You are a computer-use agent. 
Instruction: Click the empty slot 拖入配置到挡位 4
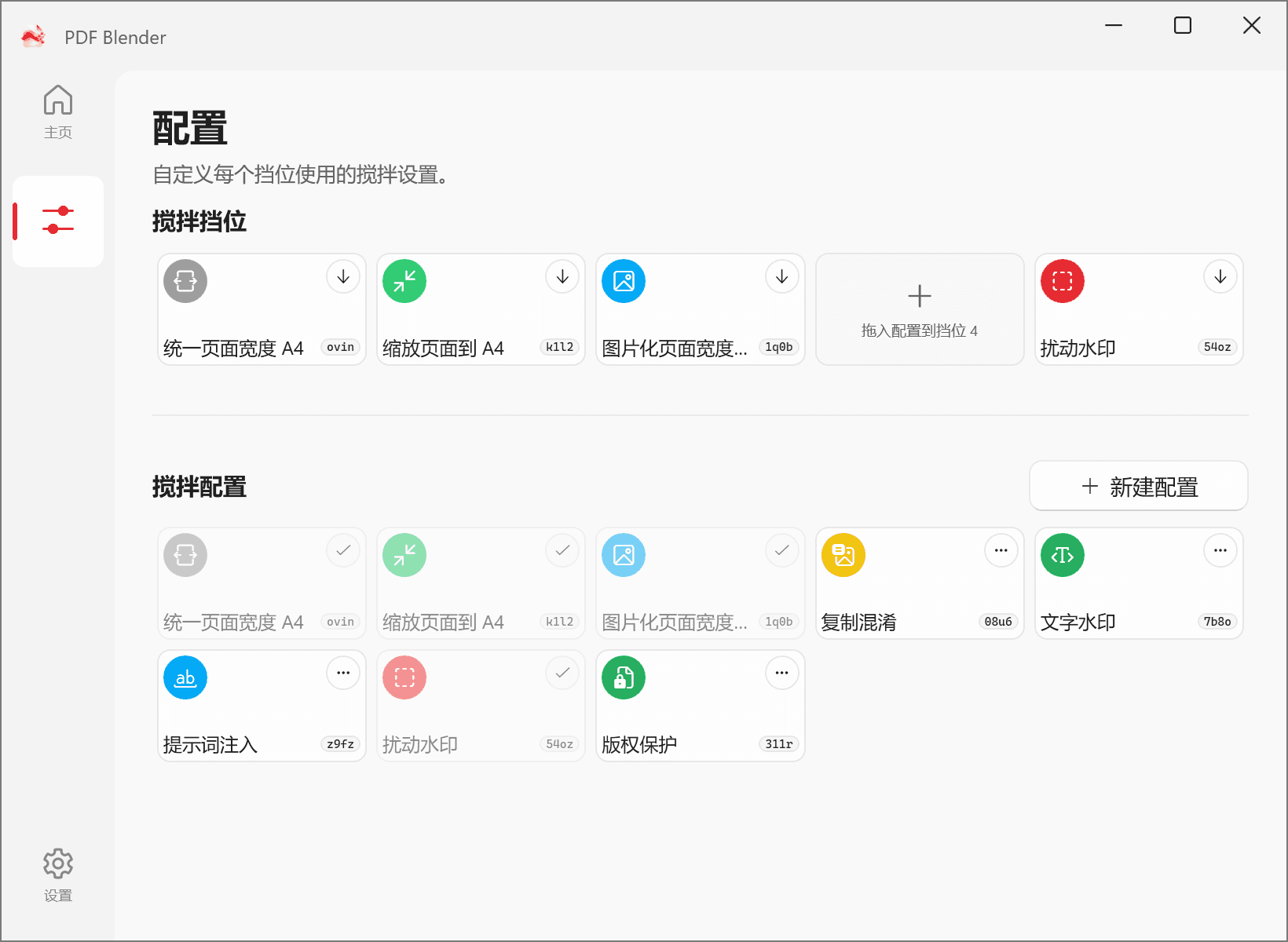point(920,309)
